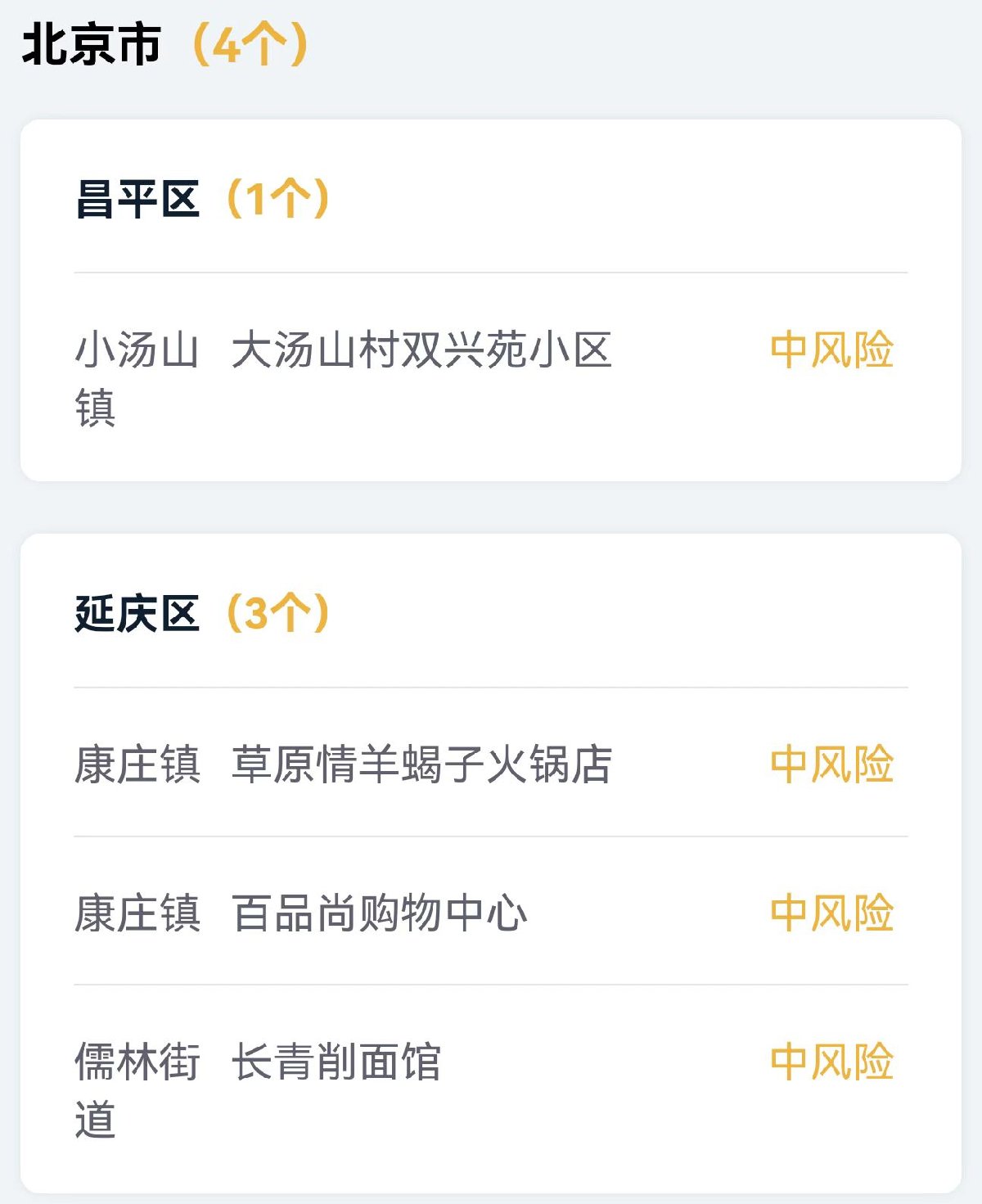The height and width of the screenshot is (1204, 982).
Task: Tap 中风险 tag for 百品尚购物中心
Action: [x=831, y=913]
